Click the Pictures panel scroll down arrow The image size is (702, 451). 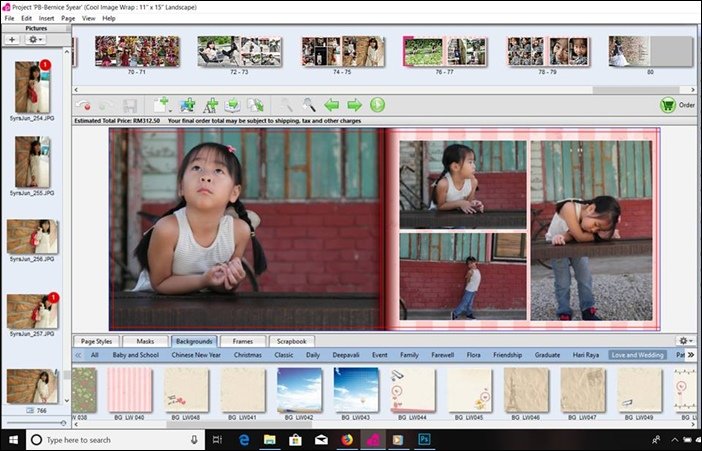[67, 401]
